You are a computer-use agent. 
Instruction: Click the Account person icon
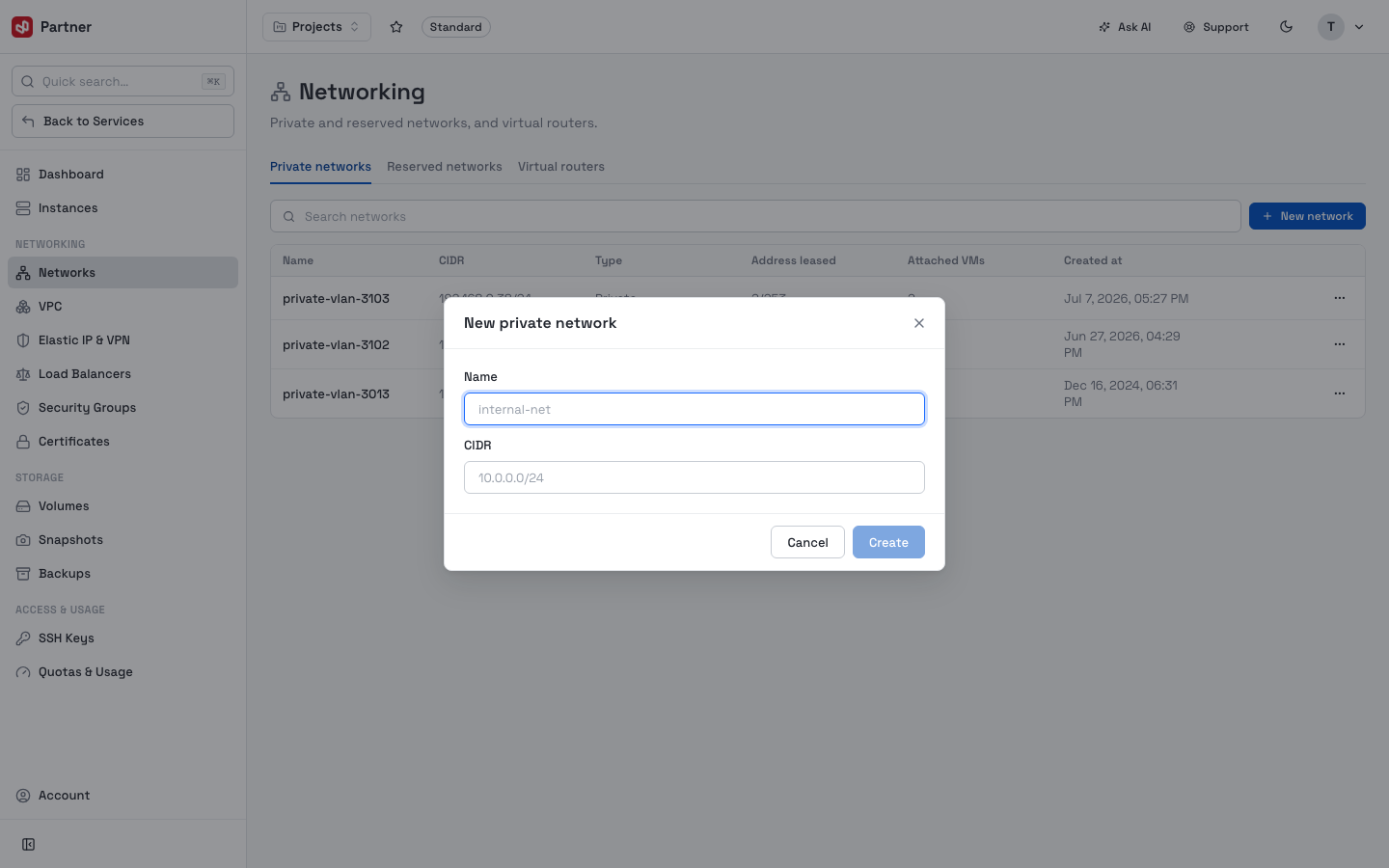23,796
